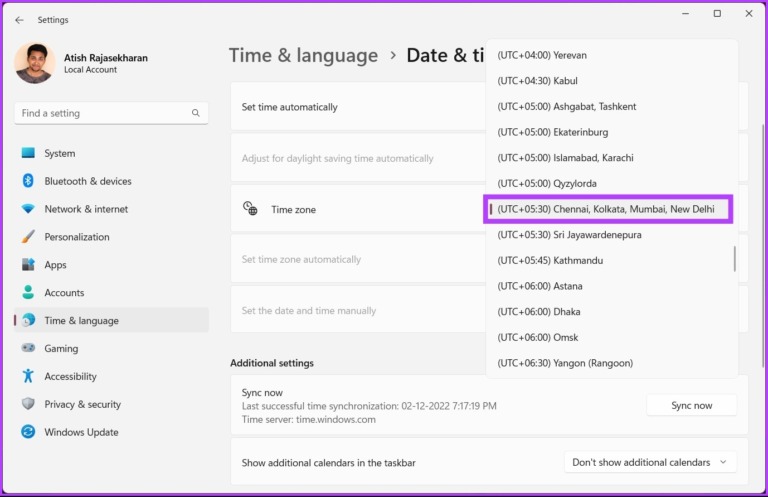The image size is (768, 497).
Task: Open Apps section
Action: point(111,265)
